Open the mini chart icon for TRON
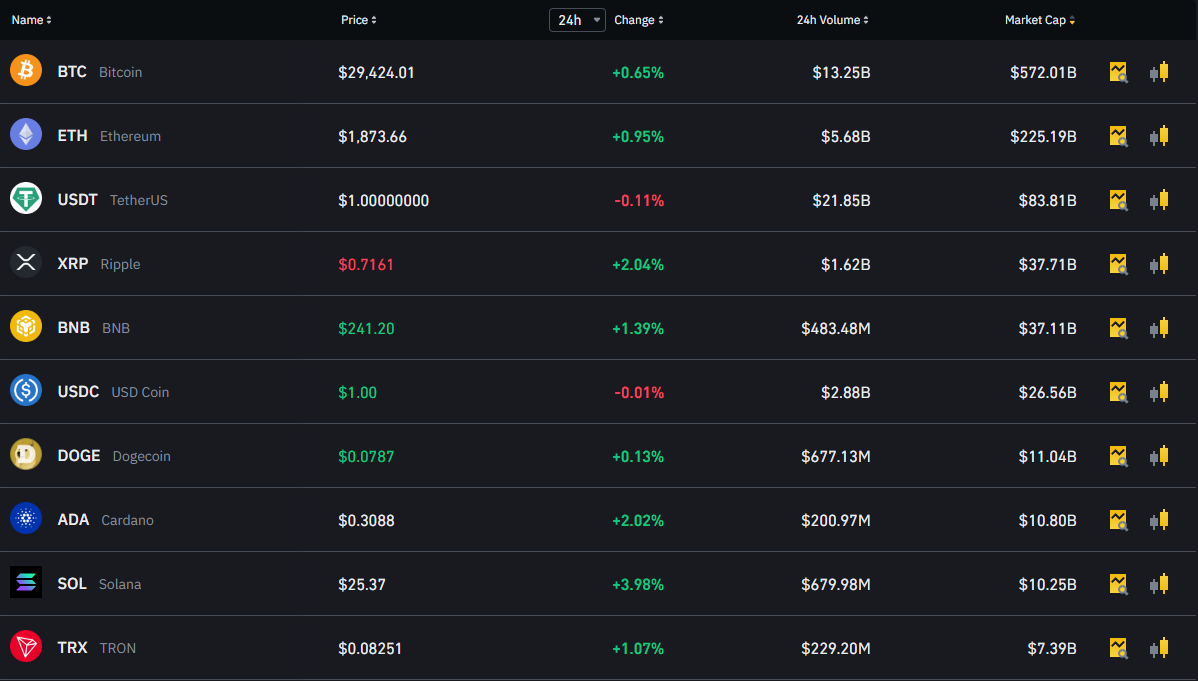The image size is (1198, 681). pos(1118,647)
